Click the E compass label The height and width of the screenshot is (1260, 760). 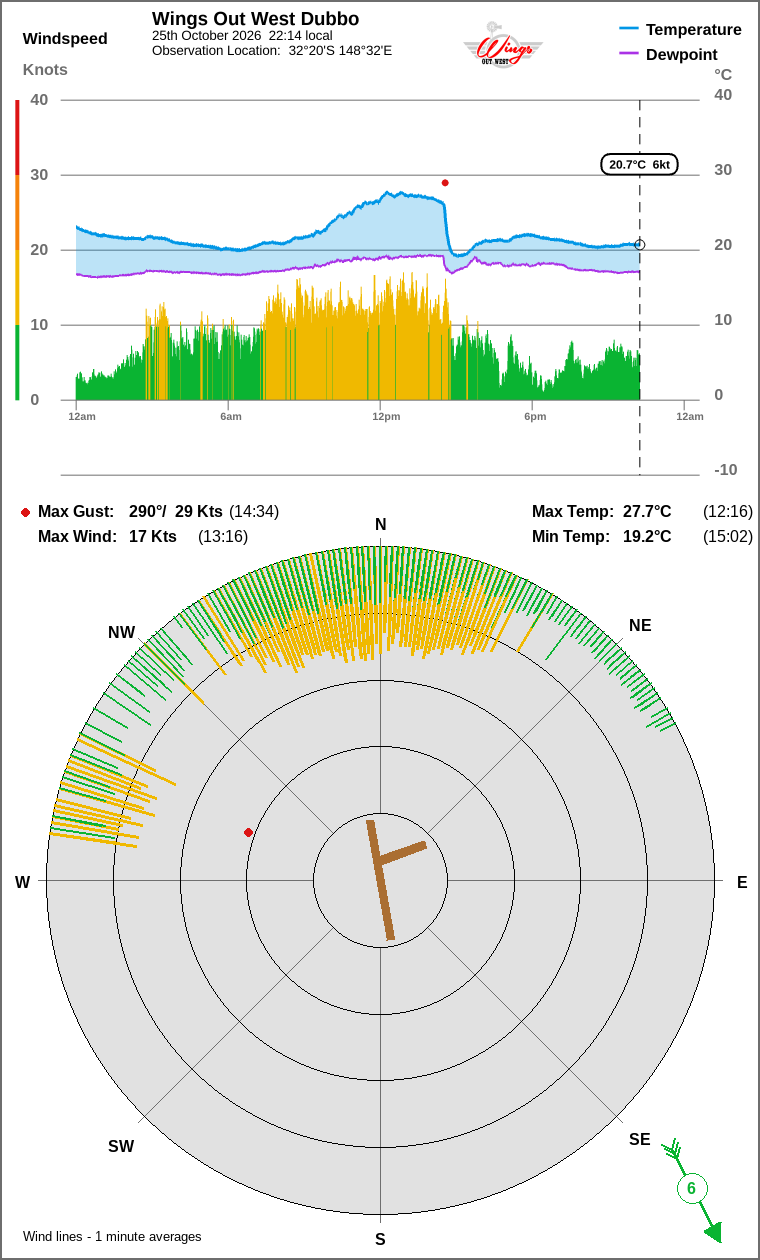click(x=742, y=882)
